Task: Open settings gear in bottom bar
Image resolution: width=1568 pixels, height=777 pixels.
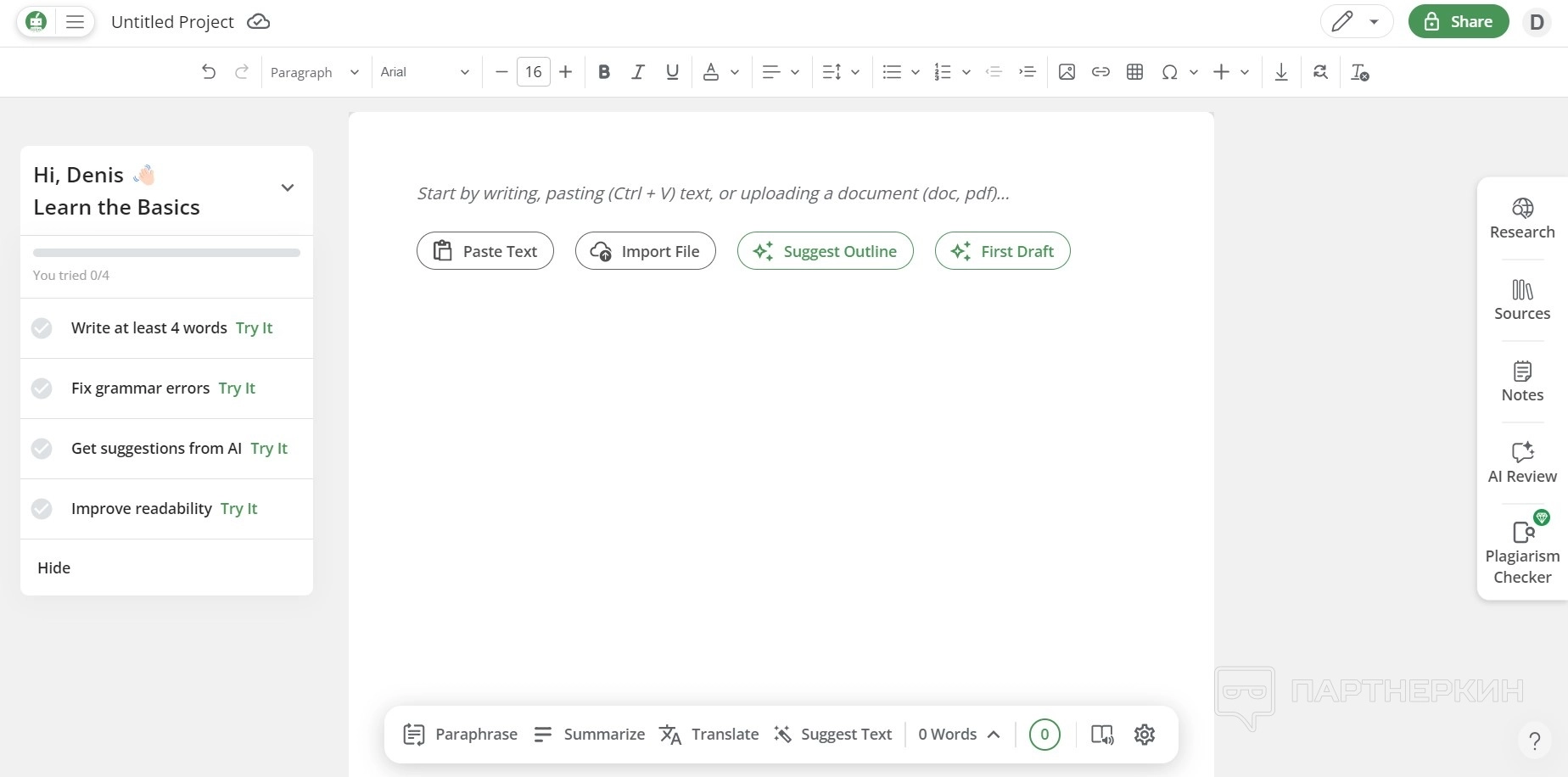Action: coord(1145,735)
